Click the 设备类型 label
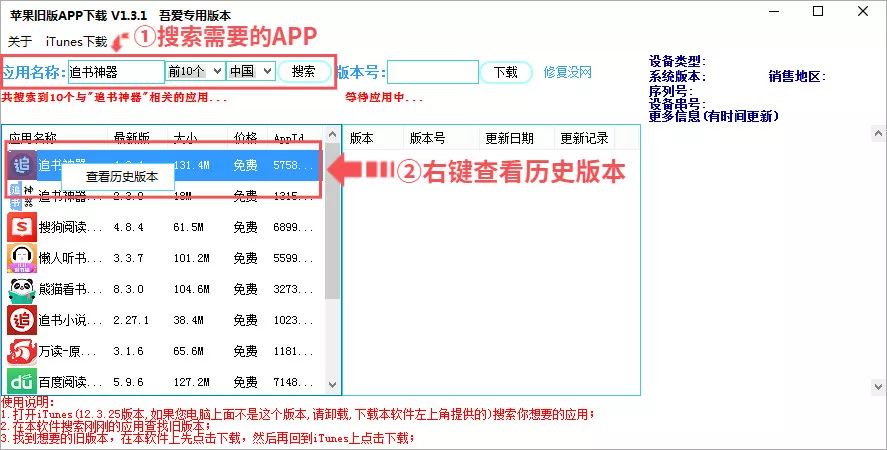887x450 pixels. 677,61
